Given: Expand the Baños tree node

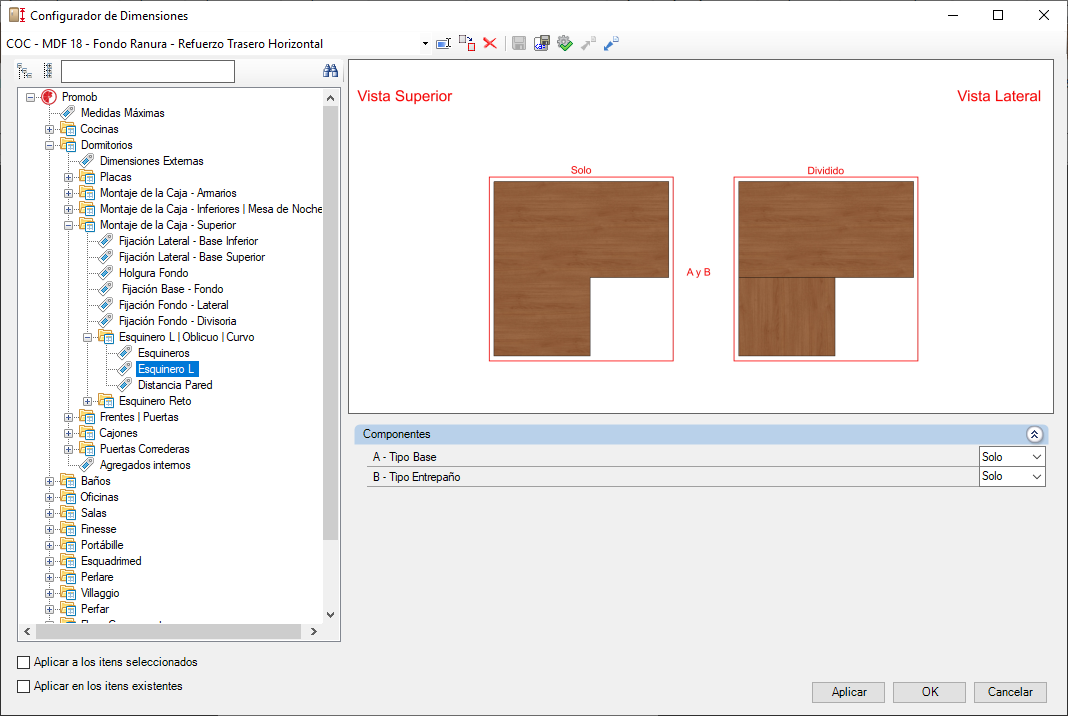Looking at the screenshot, I should (50, 482).
